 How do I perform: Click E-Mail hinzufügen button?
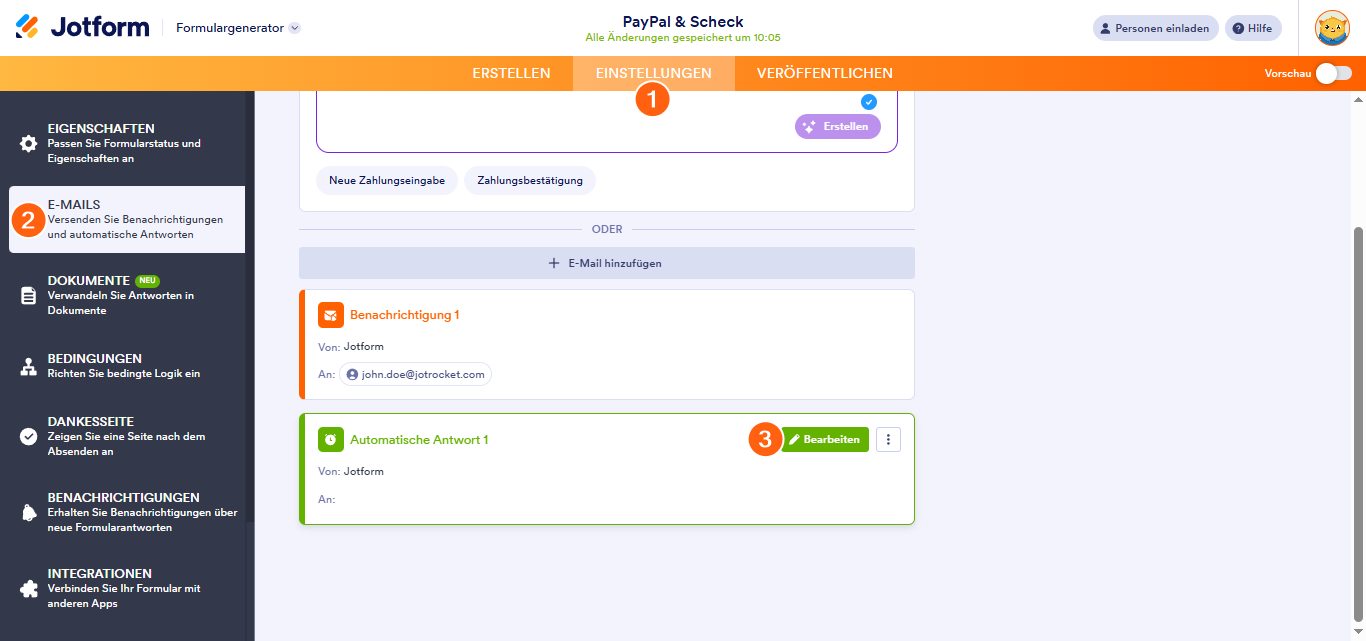[x=606, y=263]
